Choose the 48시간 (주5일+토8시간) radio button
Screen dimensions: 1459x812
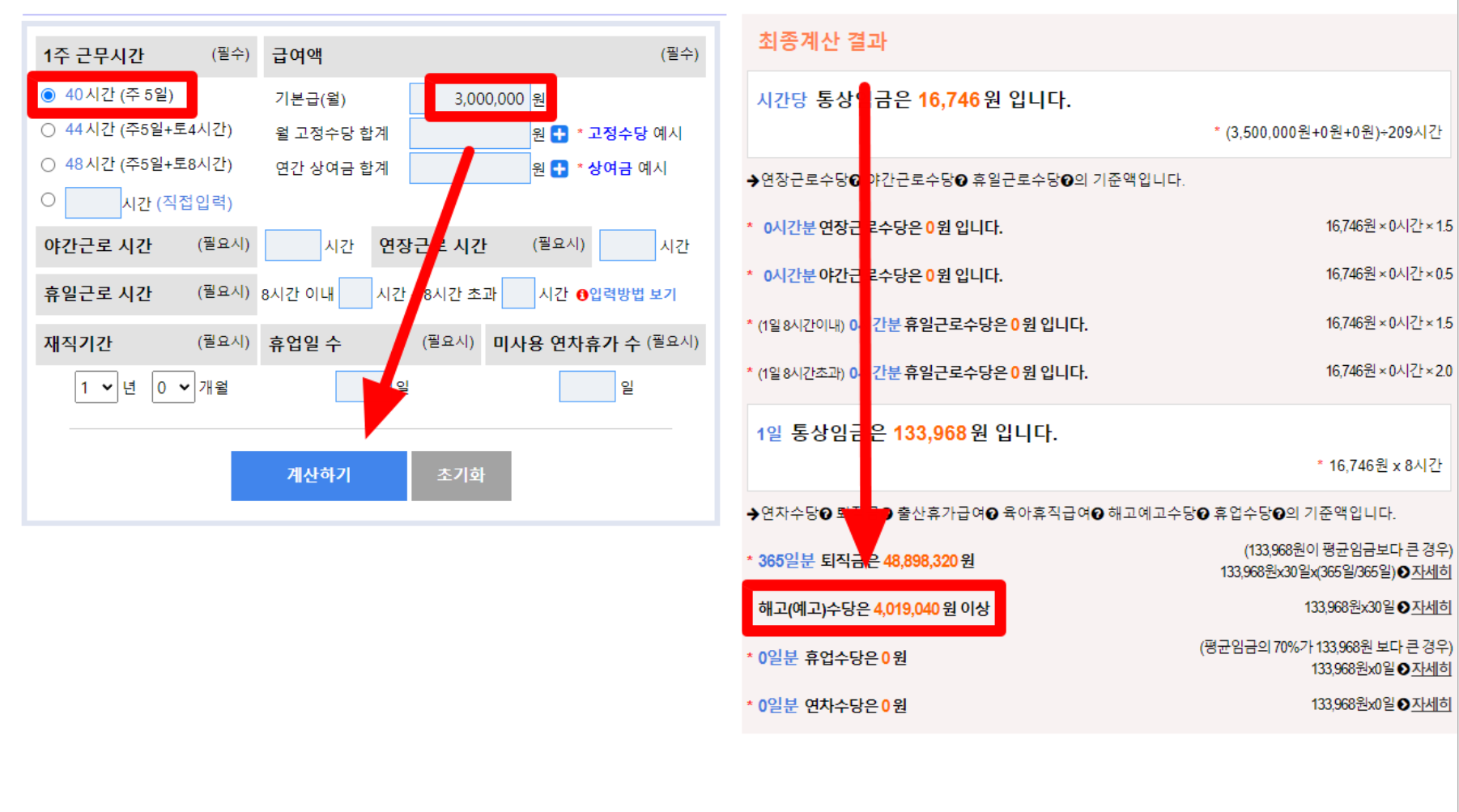[x=49, y=165]
